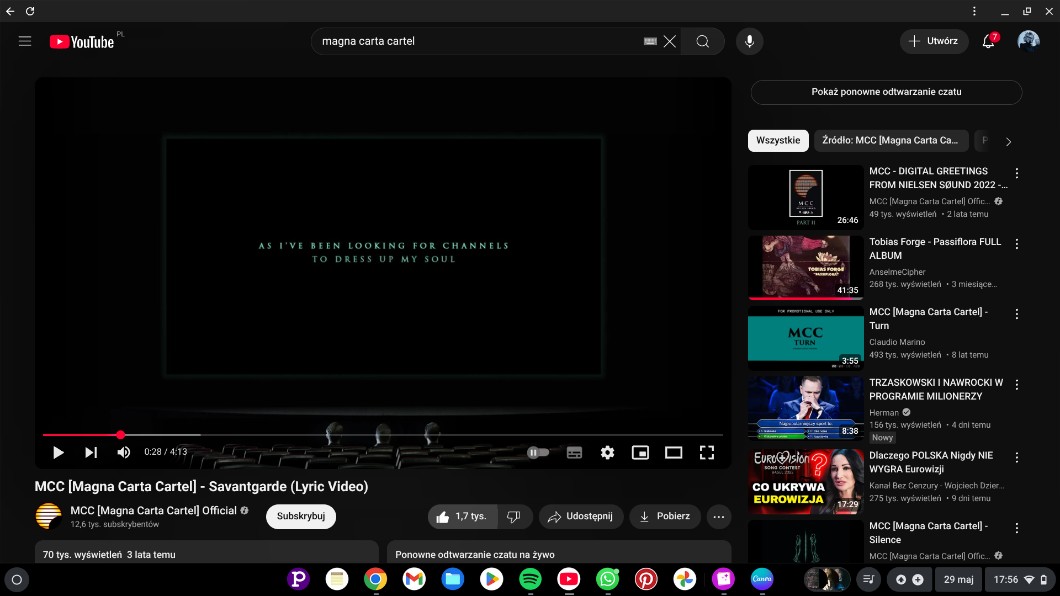Open options menu for Tobias Forge Passiflora video

pyautogui.click(x=1017, y=243)
